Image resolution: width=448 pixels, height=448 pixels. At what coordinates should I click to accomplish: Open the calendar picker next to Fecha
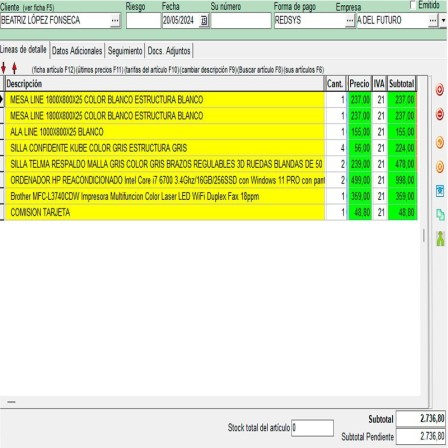[204, 21]
